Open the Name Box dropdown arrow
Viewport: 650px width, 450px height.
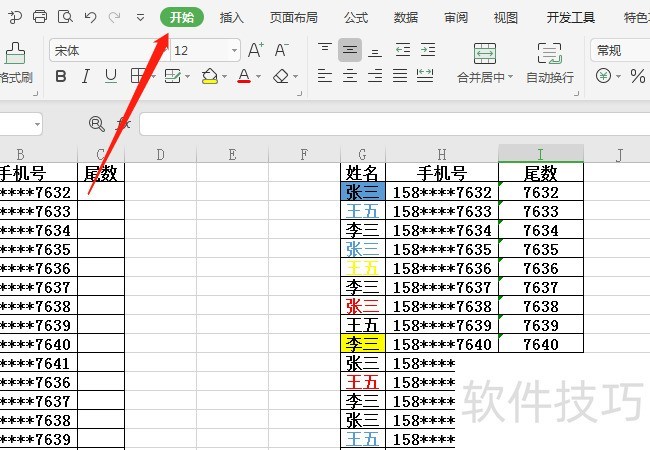[x=37, y=124]
